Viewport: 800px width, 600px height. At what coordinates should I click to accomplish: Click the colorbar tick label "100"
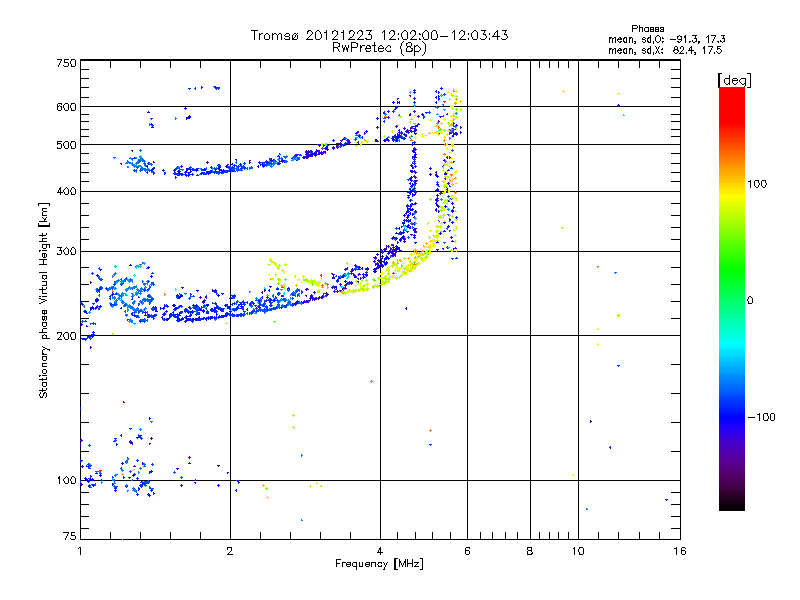click(x=757, y=184)
